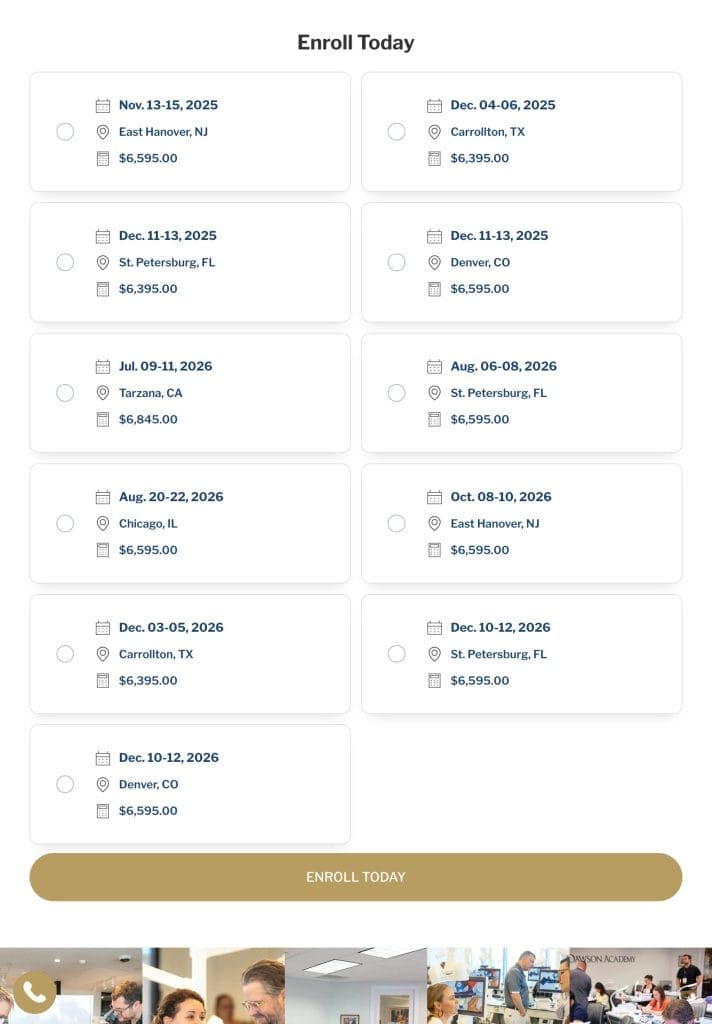Select the Dec. 04-06, 2025 Carrollton session
The height and width of the screenshot is (1024, 712).
(x=397, y=132)
